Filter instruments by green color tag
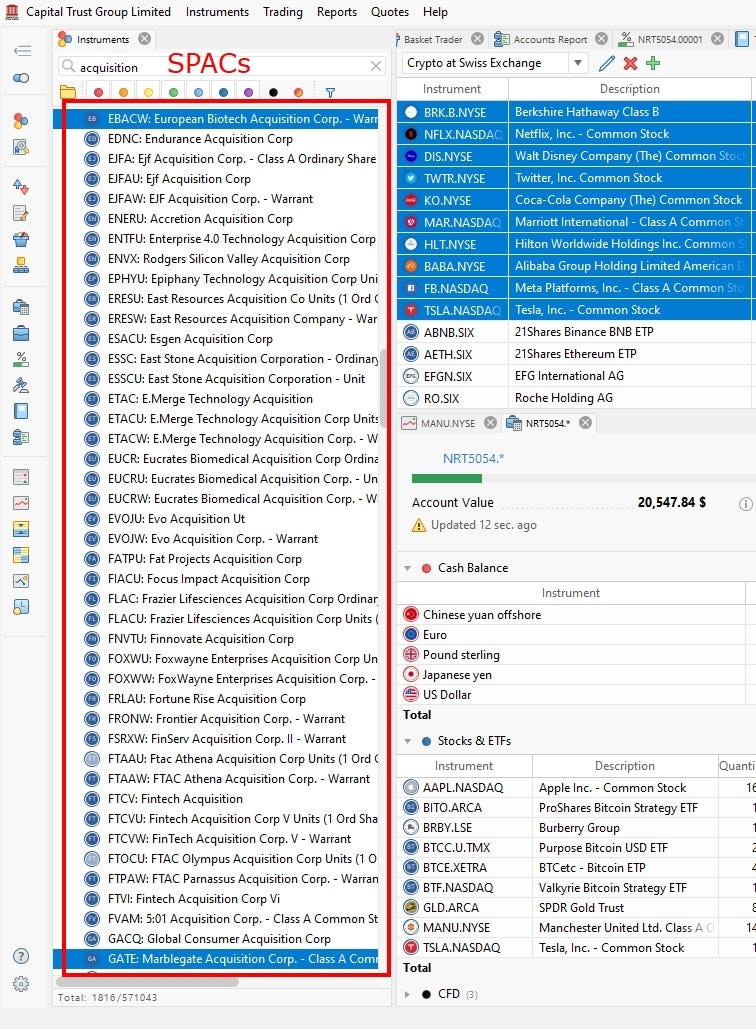 pyautogui.click(x=173, y=93)
